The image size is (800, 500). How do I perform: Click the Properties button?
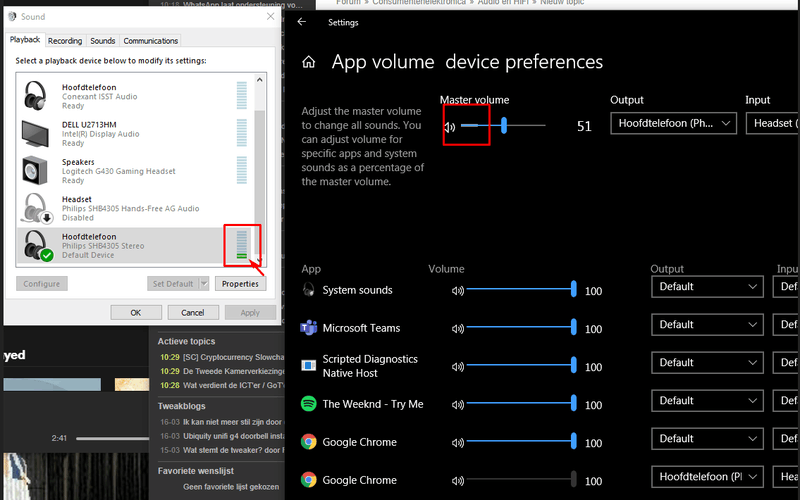pyautogui.click(x=240, y=284)
